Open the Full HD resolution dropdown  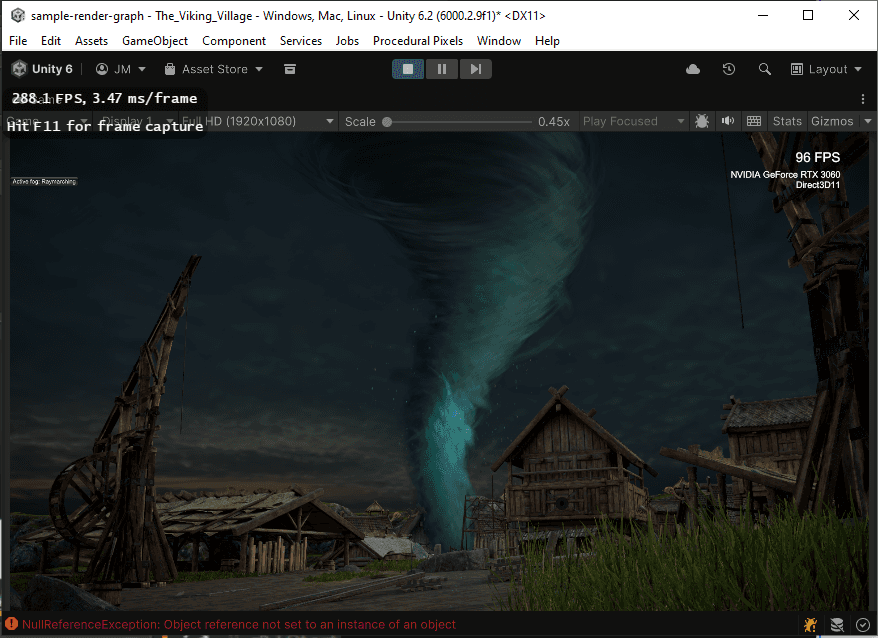click(258, 121)
